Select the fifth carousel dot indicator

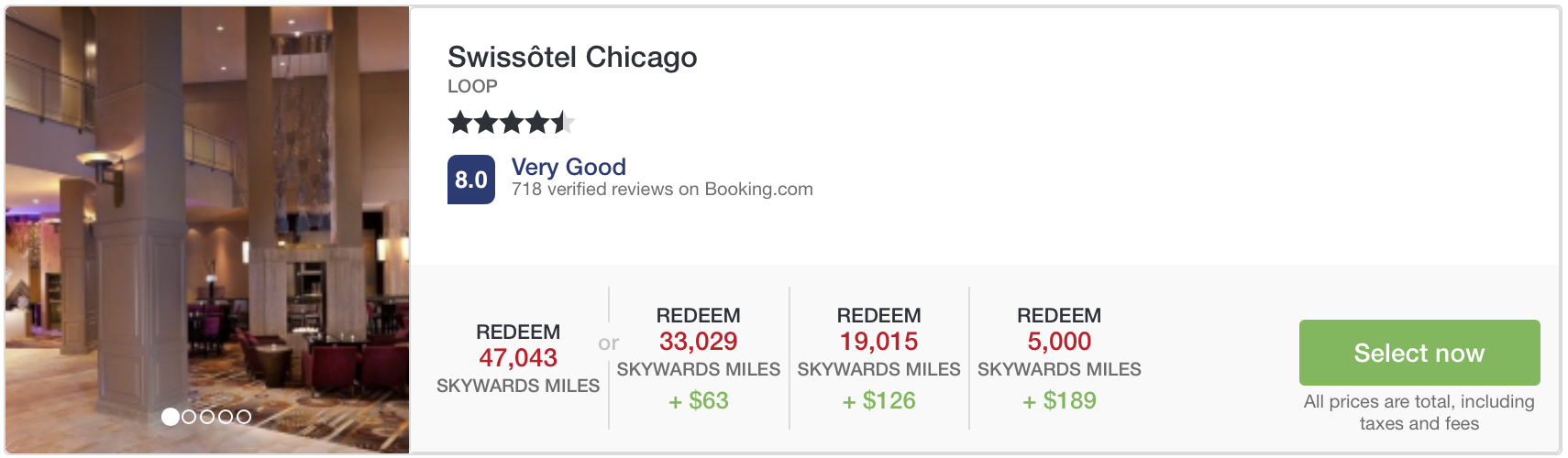(244, 417)
